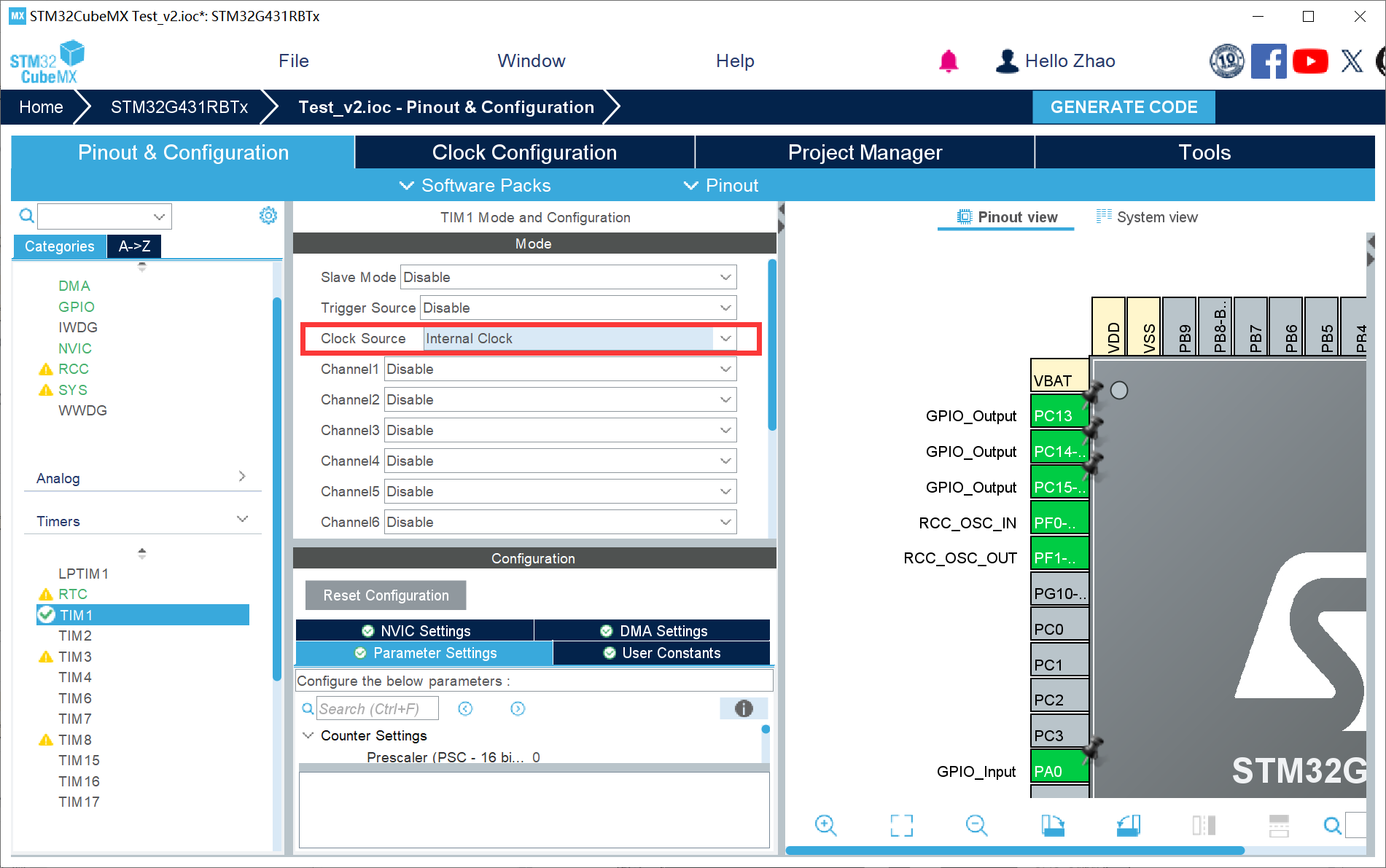Open the Facebook icon link
Viewport: 1386px width, 868px height.
pos(1269,61)
